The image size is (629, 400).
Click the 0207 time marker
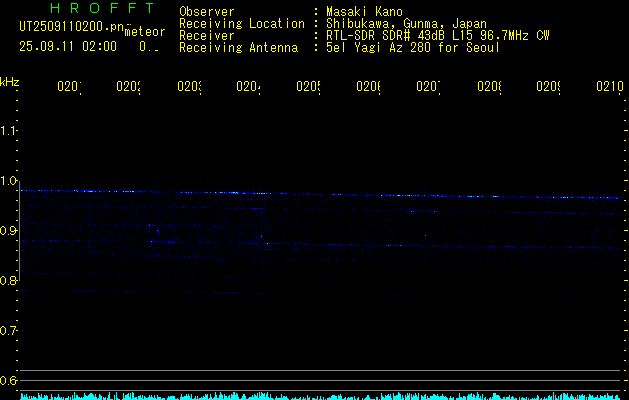pyautogui.click(x=428, y=86)
